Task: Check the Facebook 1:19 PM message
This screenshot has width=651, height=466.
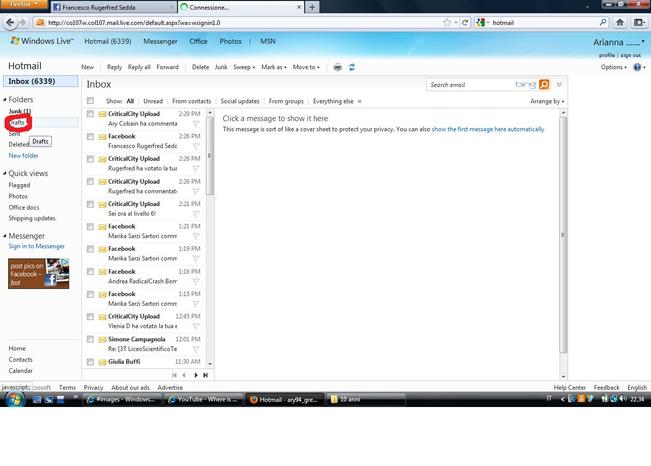Action: click(90, 249)
